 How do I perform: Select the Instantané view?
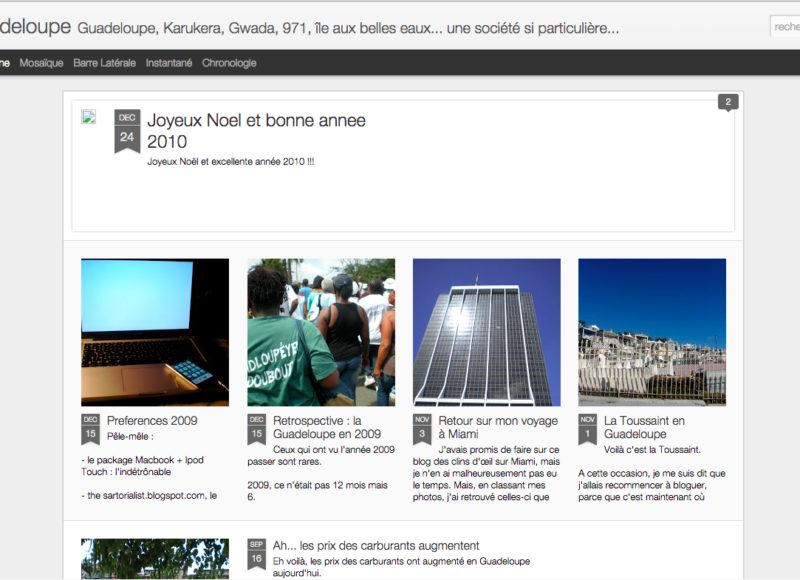click(169, 63)
